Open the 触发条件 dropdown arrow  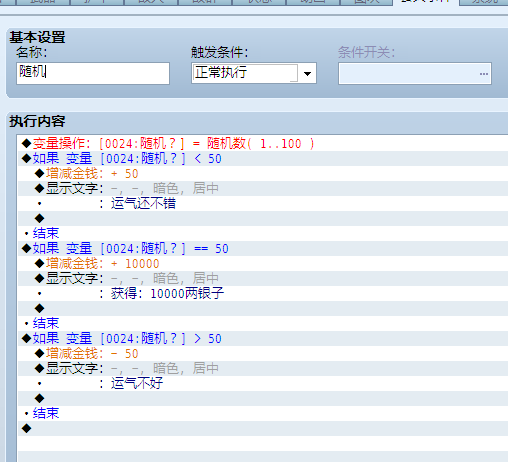point(307,73)
